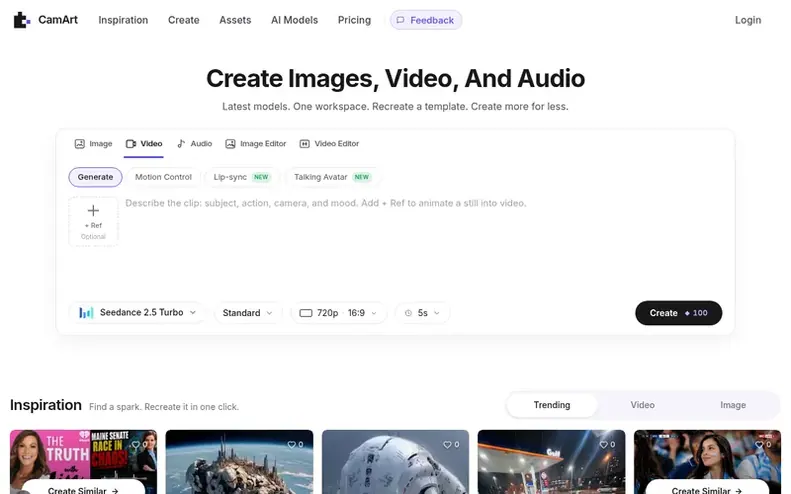Open the white robot head thumbnail
This screenshot has height=494, width=791.
396,462
